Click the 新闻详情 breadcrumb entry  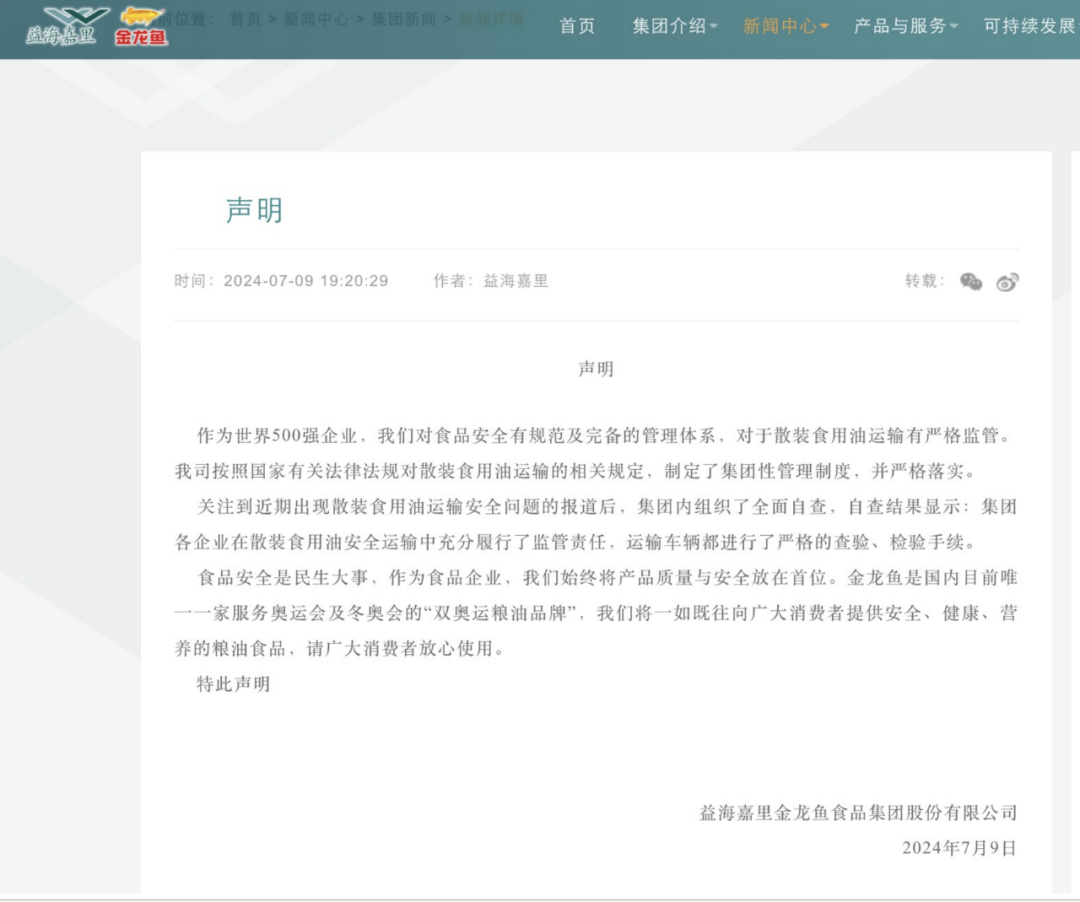[490, 17]
